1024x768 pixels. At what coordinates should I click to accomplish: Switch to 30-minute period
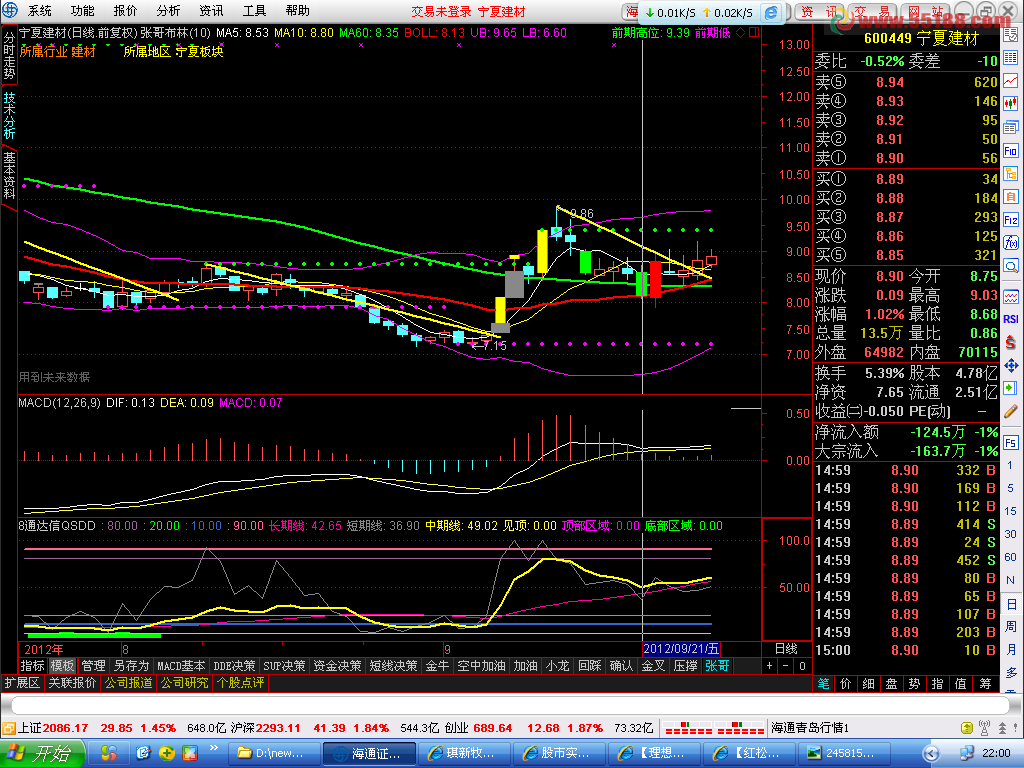click(1010, 534)
